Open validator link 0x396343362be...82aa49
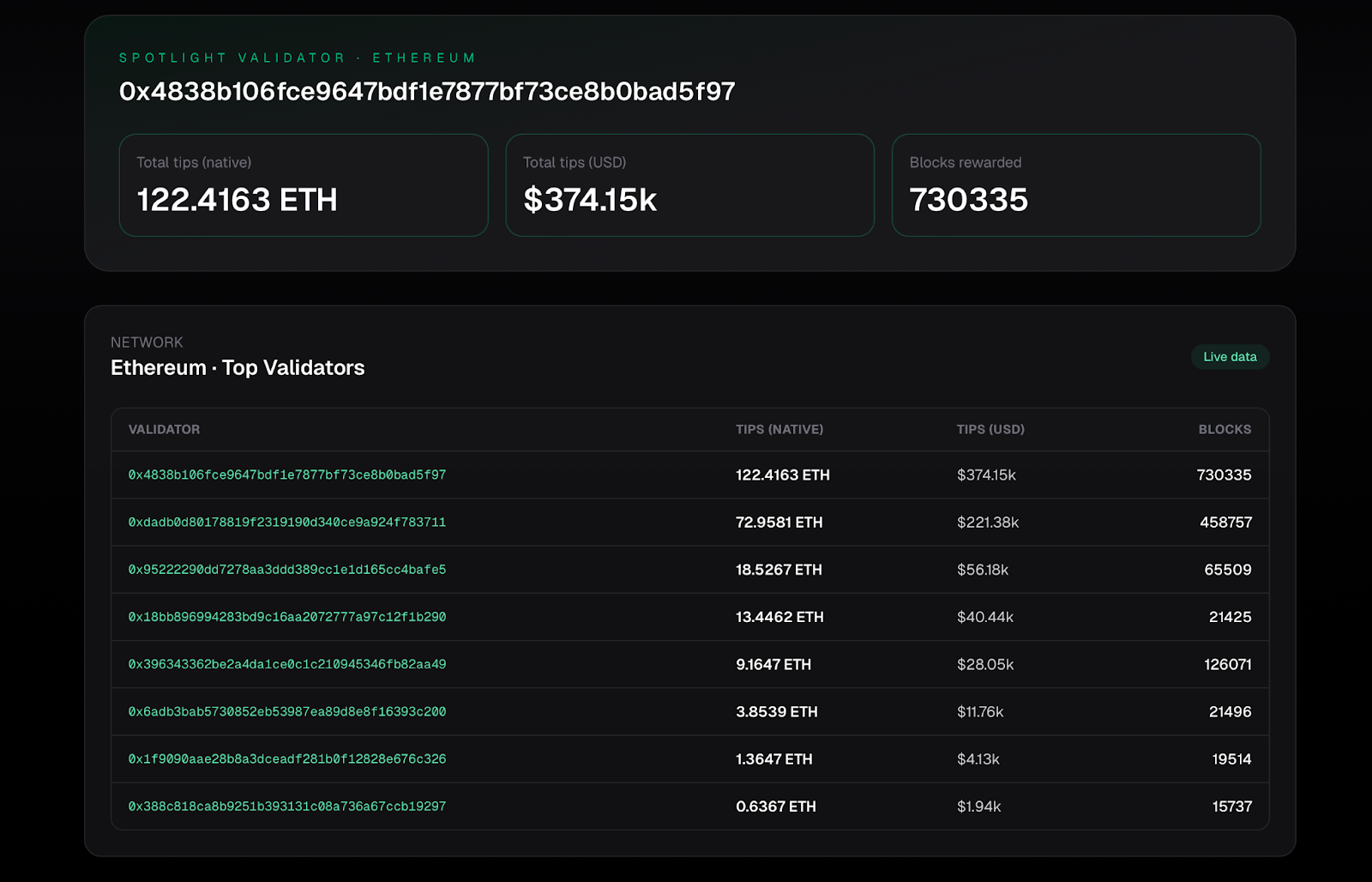1372x882 pixels. point(286,664)
